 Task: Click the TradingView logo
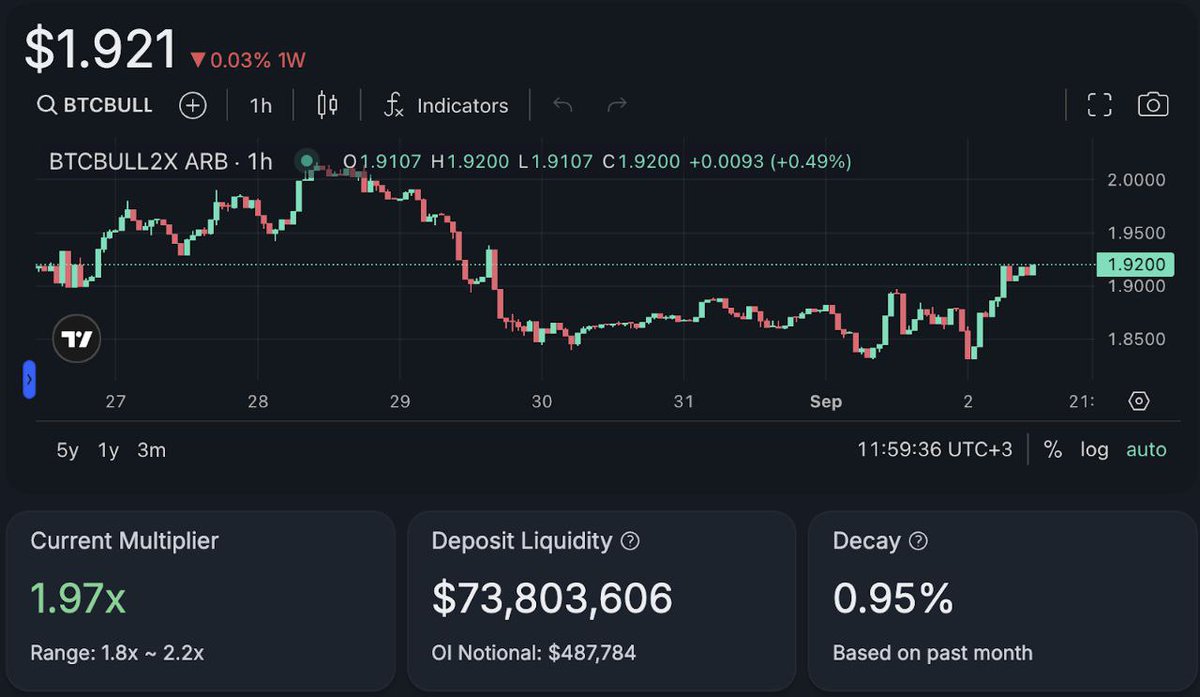pyautogui.click(x=77, y=340)
